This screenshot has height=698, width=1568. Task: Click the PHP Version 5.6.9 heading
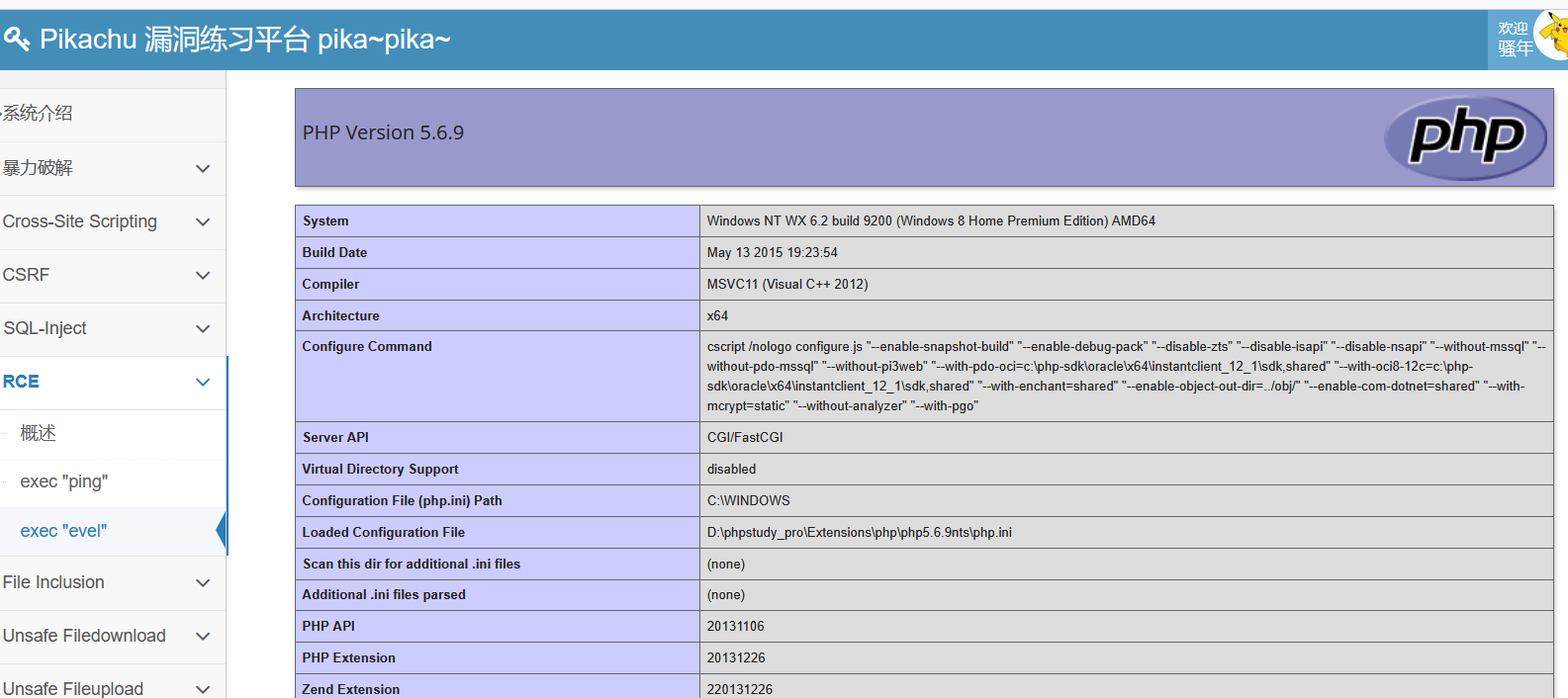(x=383, y=132)
